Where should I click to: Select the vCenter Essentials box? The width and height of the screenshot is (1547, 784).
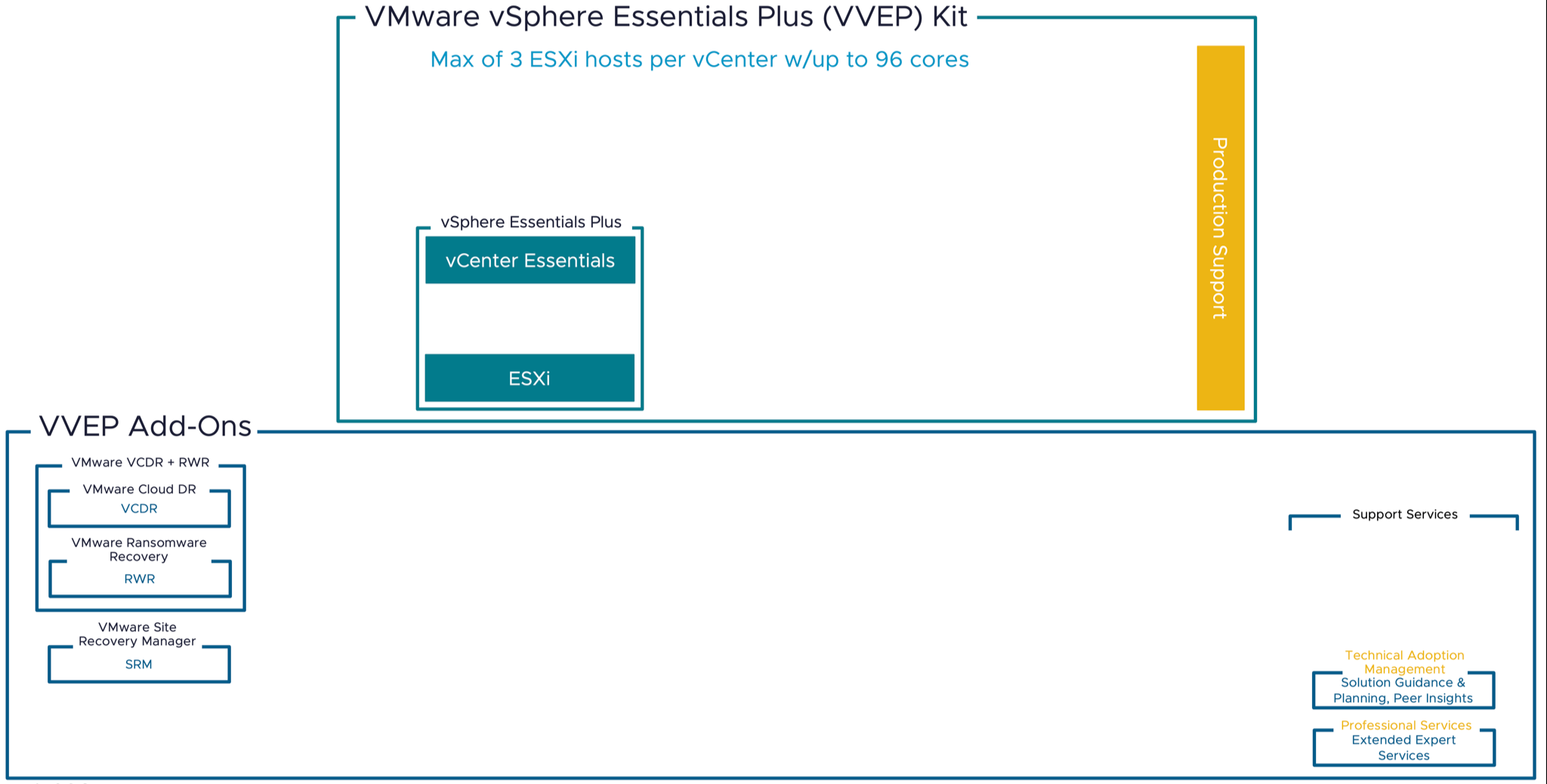[x=530, y=260]
